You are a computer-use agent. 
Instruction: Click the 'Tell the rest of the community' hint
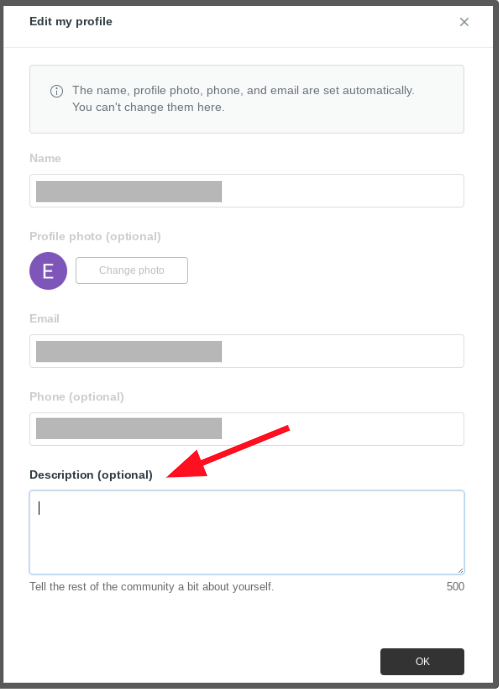[152, 587]
